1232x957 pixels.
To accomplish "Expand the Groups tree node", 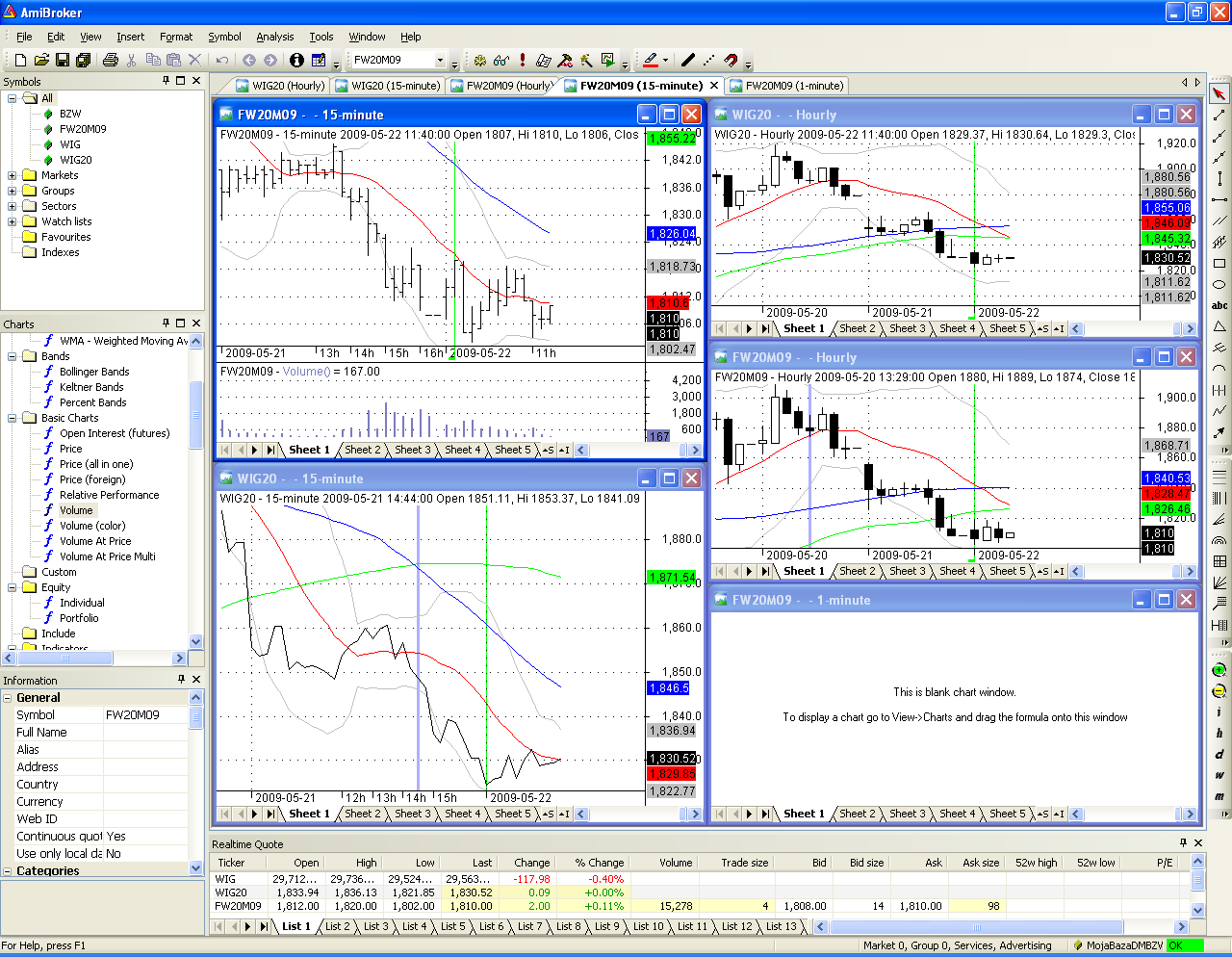I will [x=13, y=191].
